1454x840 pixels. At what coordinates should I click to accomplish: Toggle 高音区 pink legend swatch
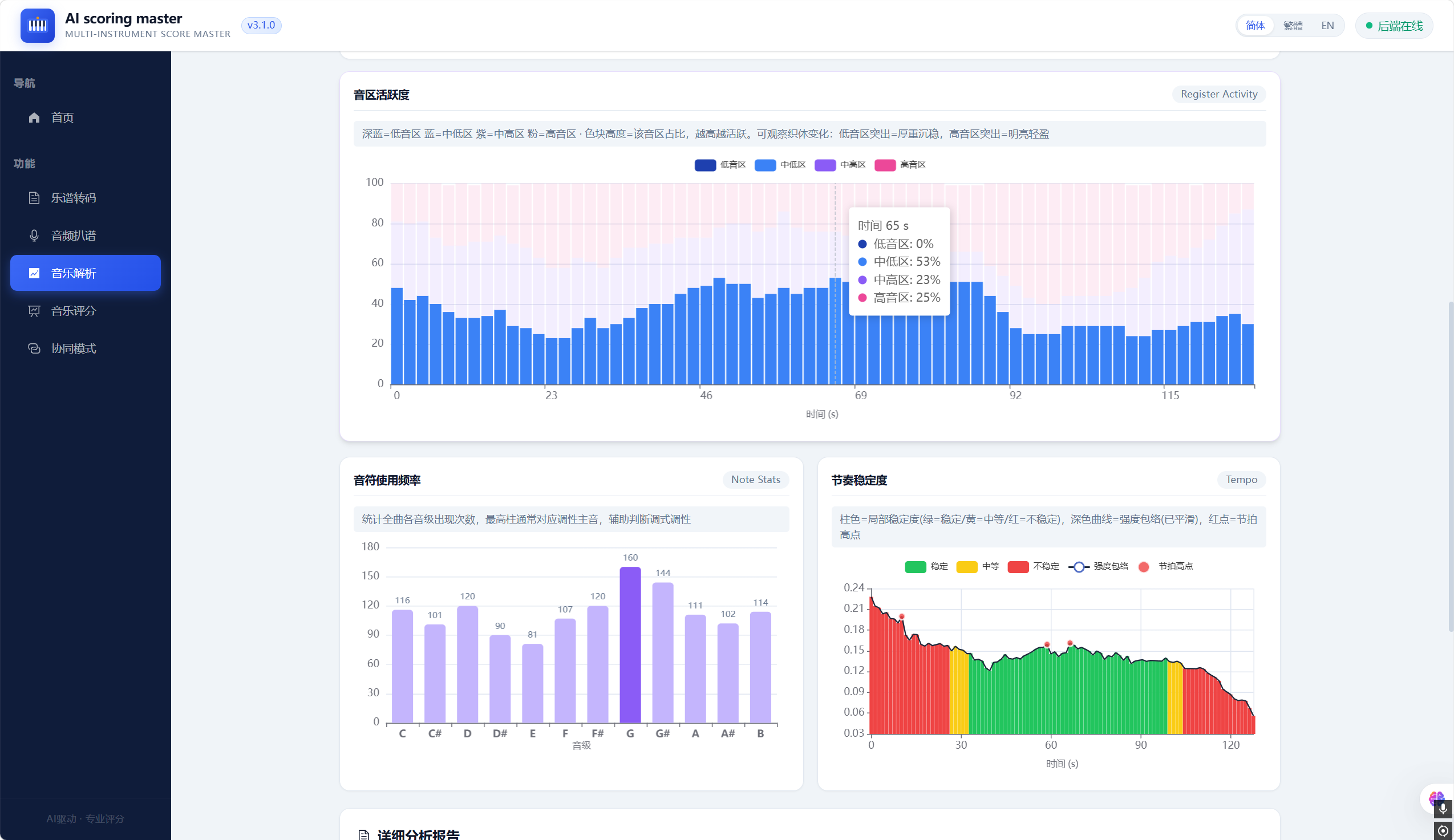(885, 165)
